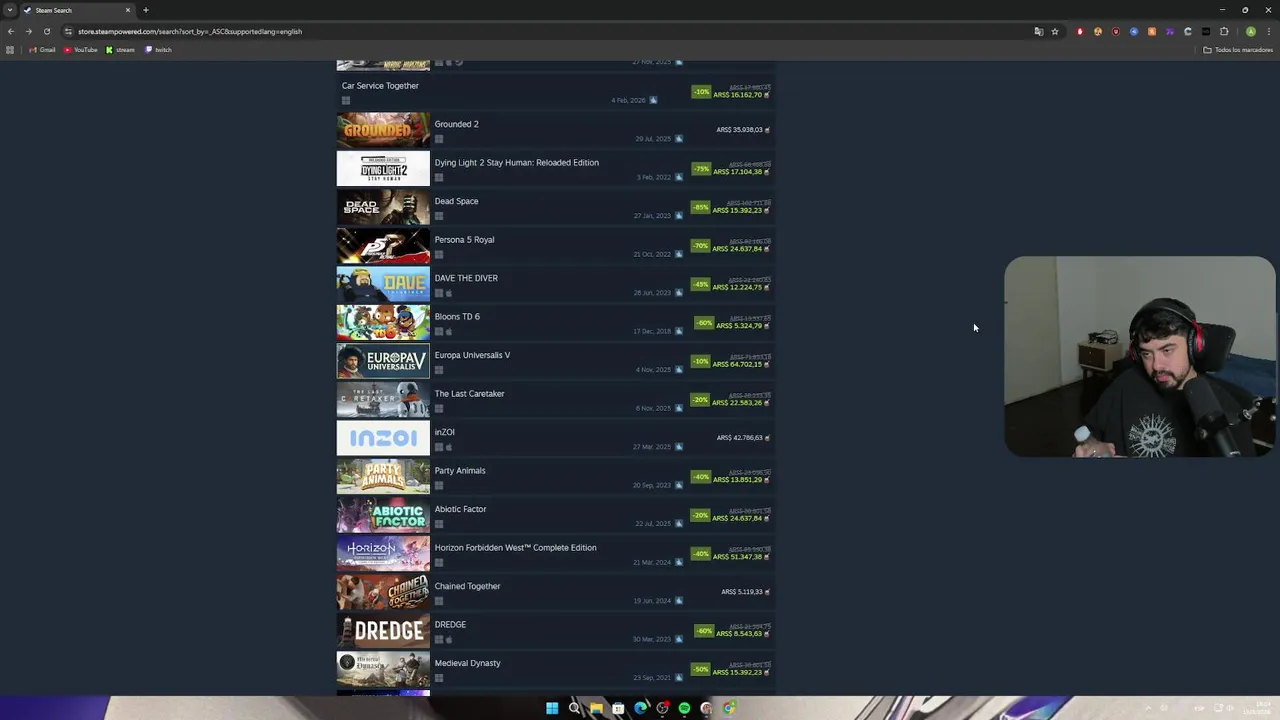This screenshot has height=720, width=1280.
Task: Open the Chained Together thumbnail
Action: click(x=383, y=592)
